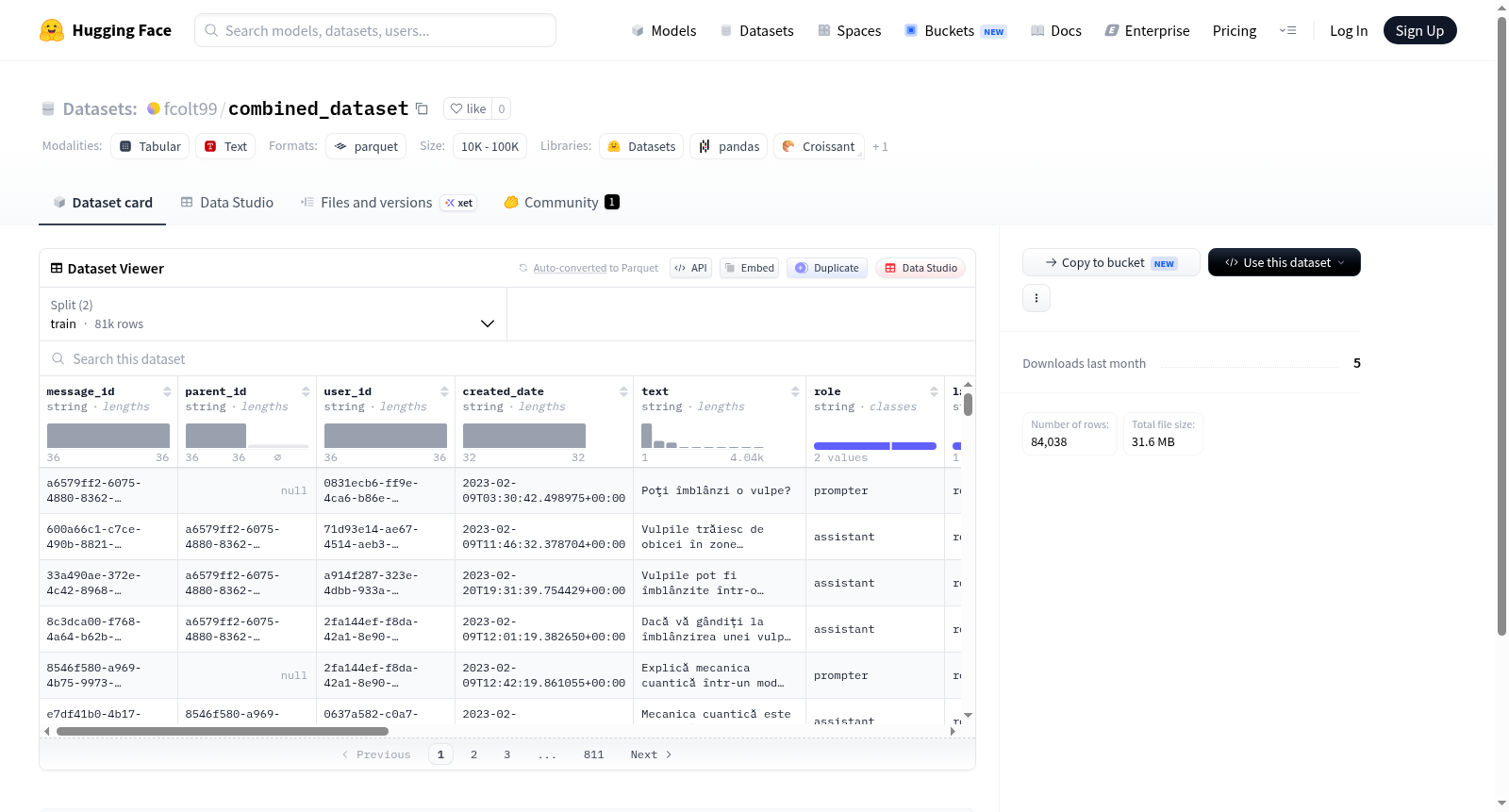Open Buckets in the navigation bar

[x=955, y=31]
